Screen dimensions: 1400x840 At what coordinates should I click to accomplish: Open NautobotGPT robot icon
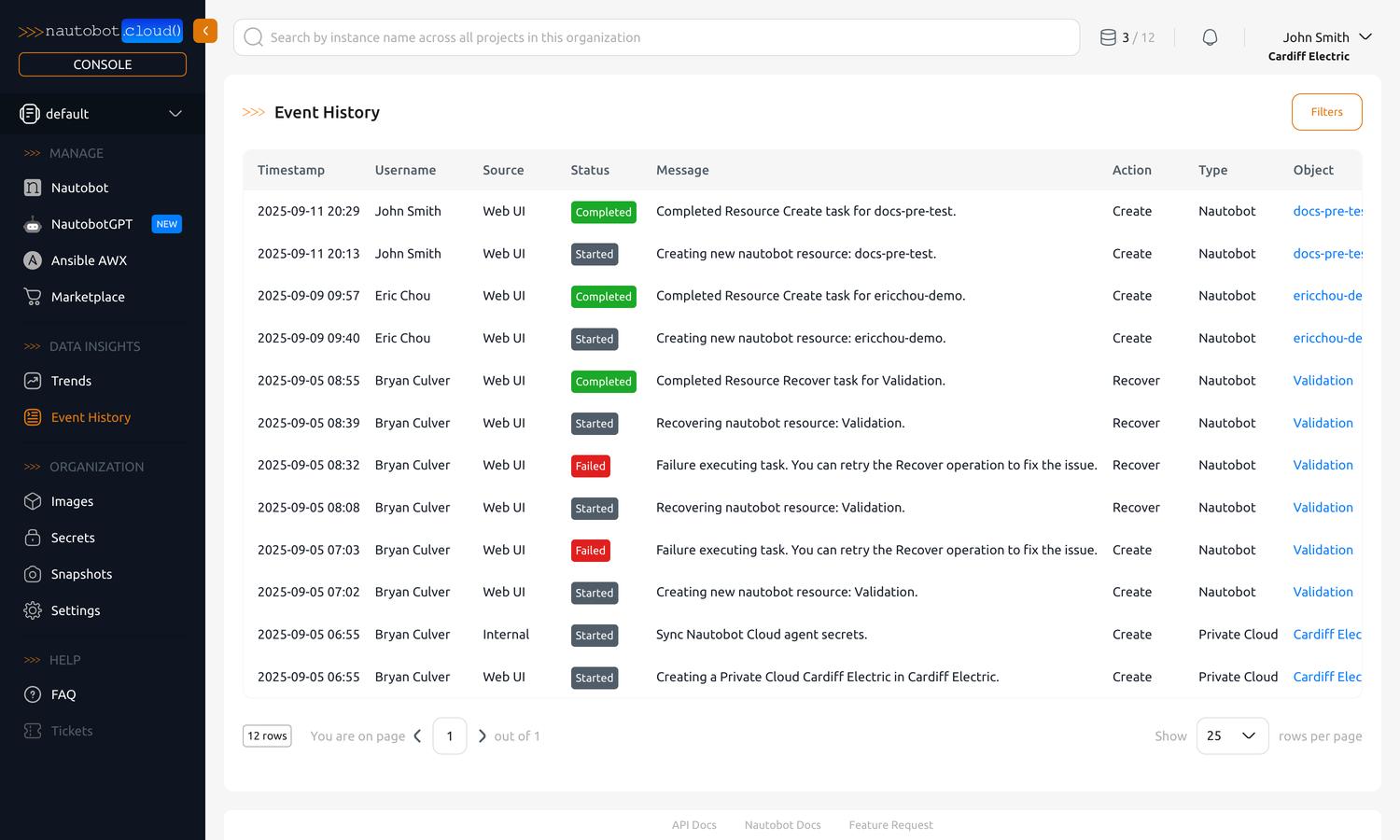(33, 224)
